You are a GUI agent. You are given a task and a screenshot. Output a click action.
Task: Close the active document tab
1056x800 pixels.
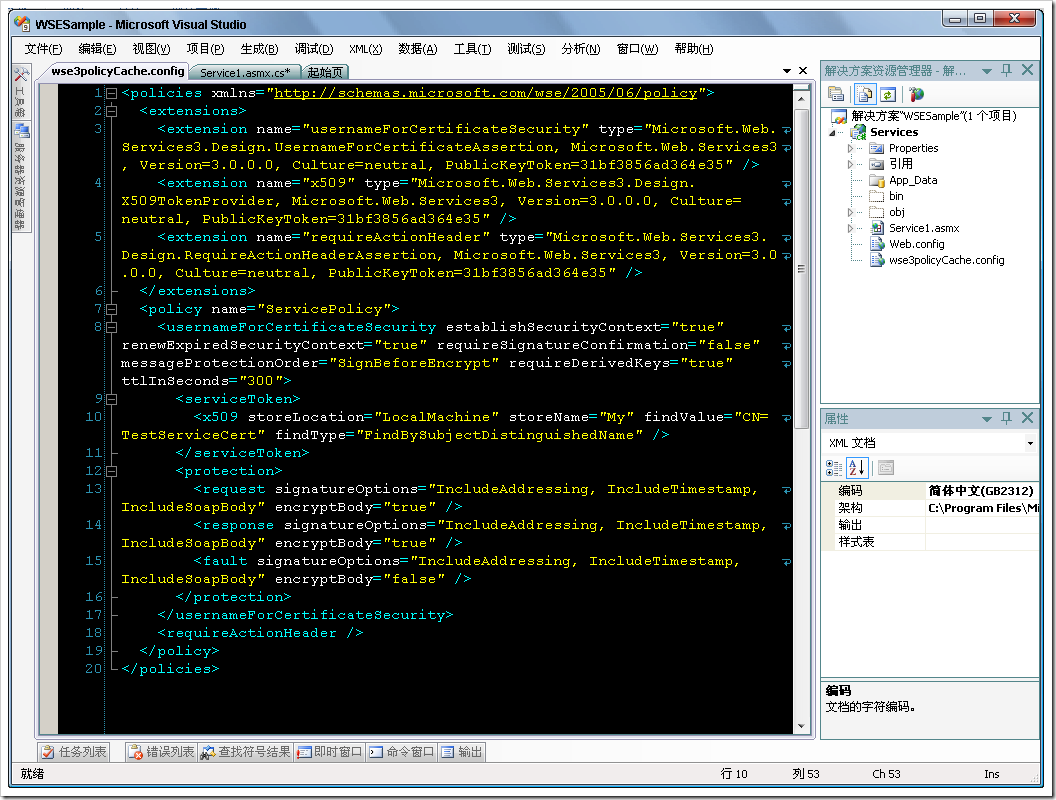point(803,70)
